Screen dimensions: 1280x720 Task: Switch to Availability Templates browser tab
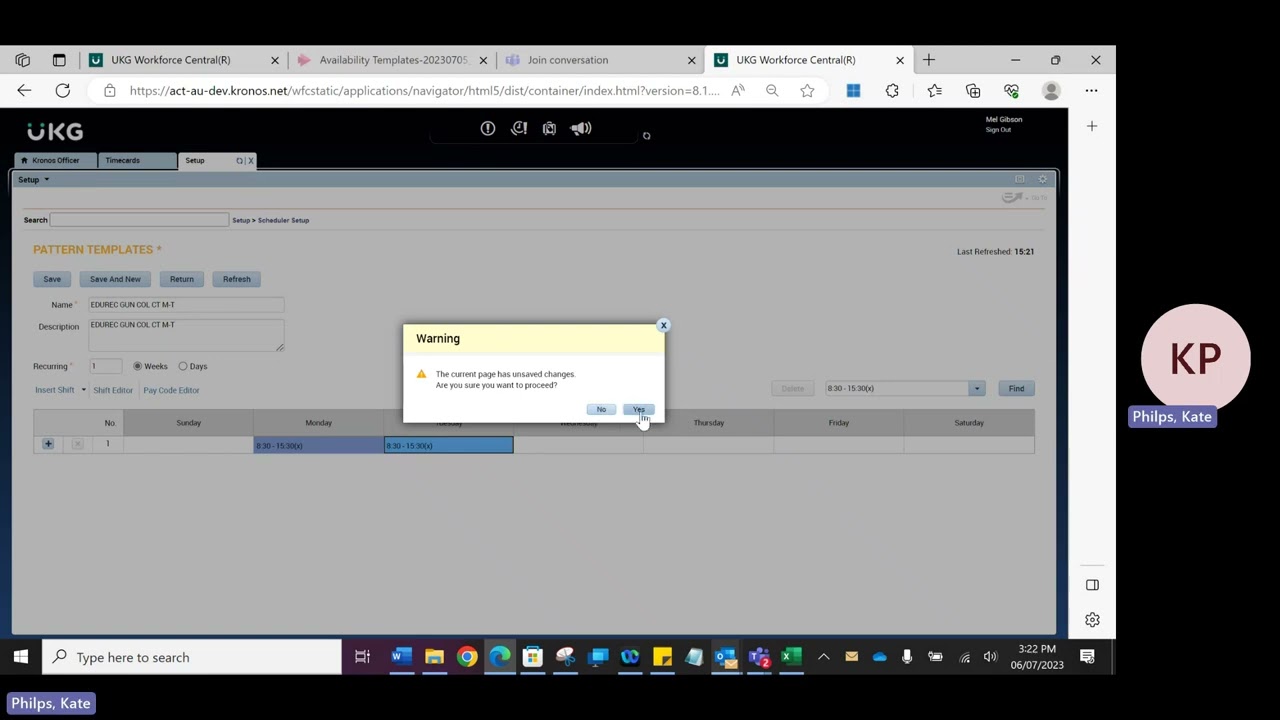[x=393, y=60]
